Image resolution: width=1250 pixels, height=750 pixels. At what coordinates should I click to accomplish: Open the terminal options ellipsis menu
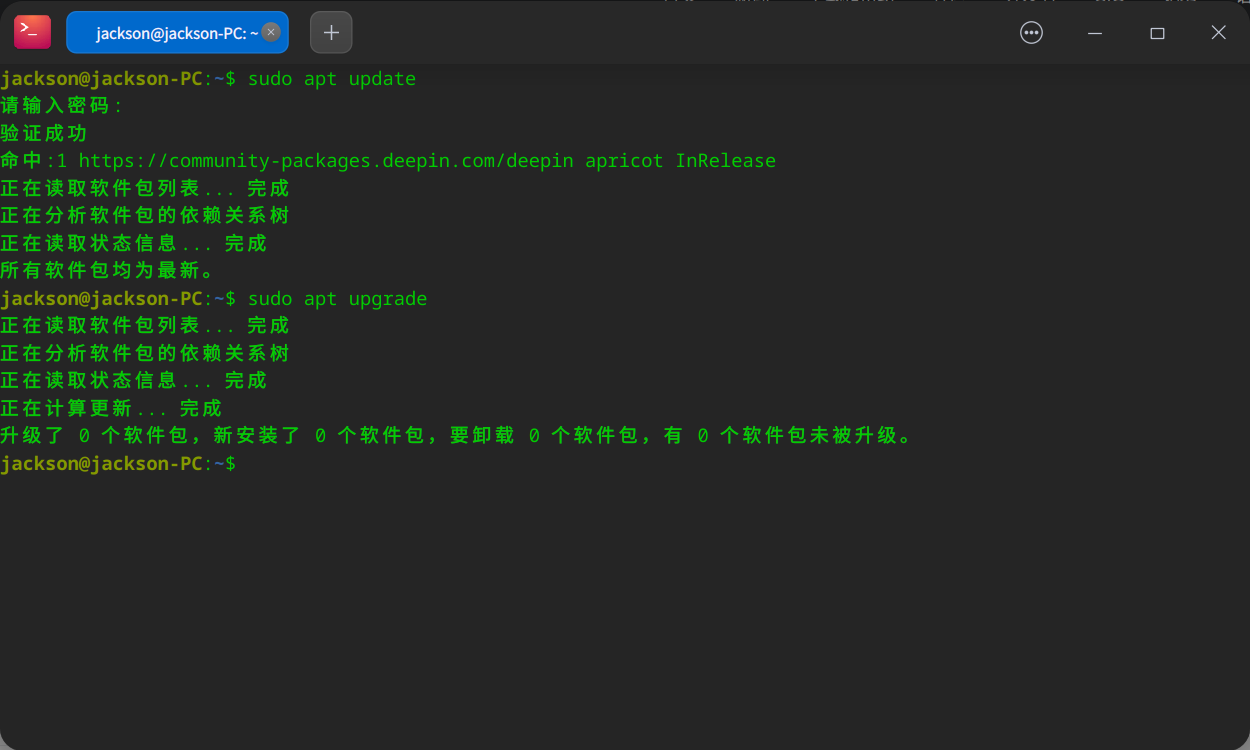click(x=1031, y=32)
